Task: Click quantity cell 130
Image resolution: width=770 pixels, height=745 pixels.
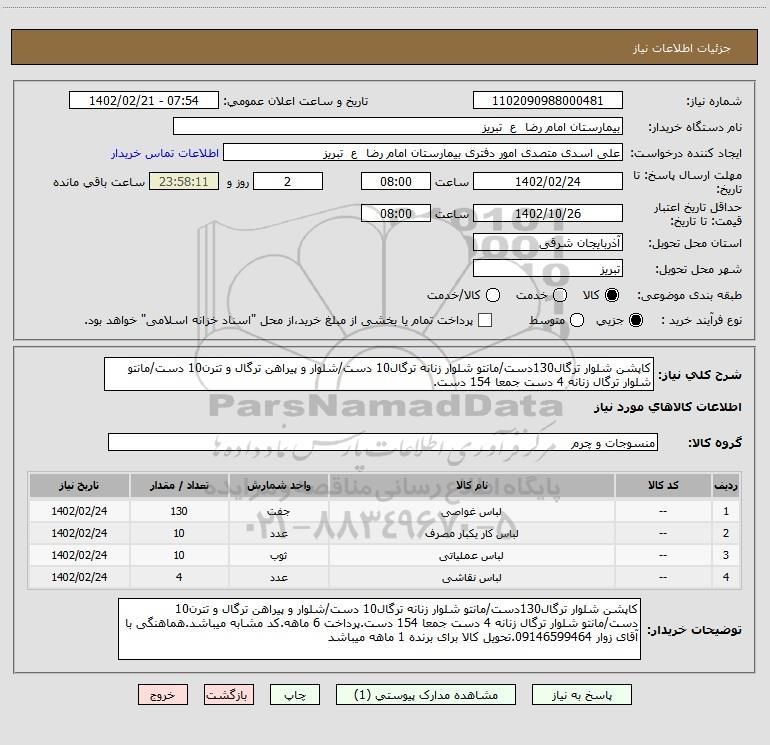Action: click(179, 511)
